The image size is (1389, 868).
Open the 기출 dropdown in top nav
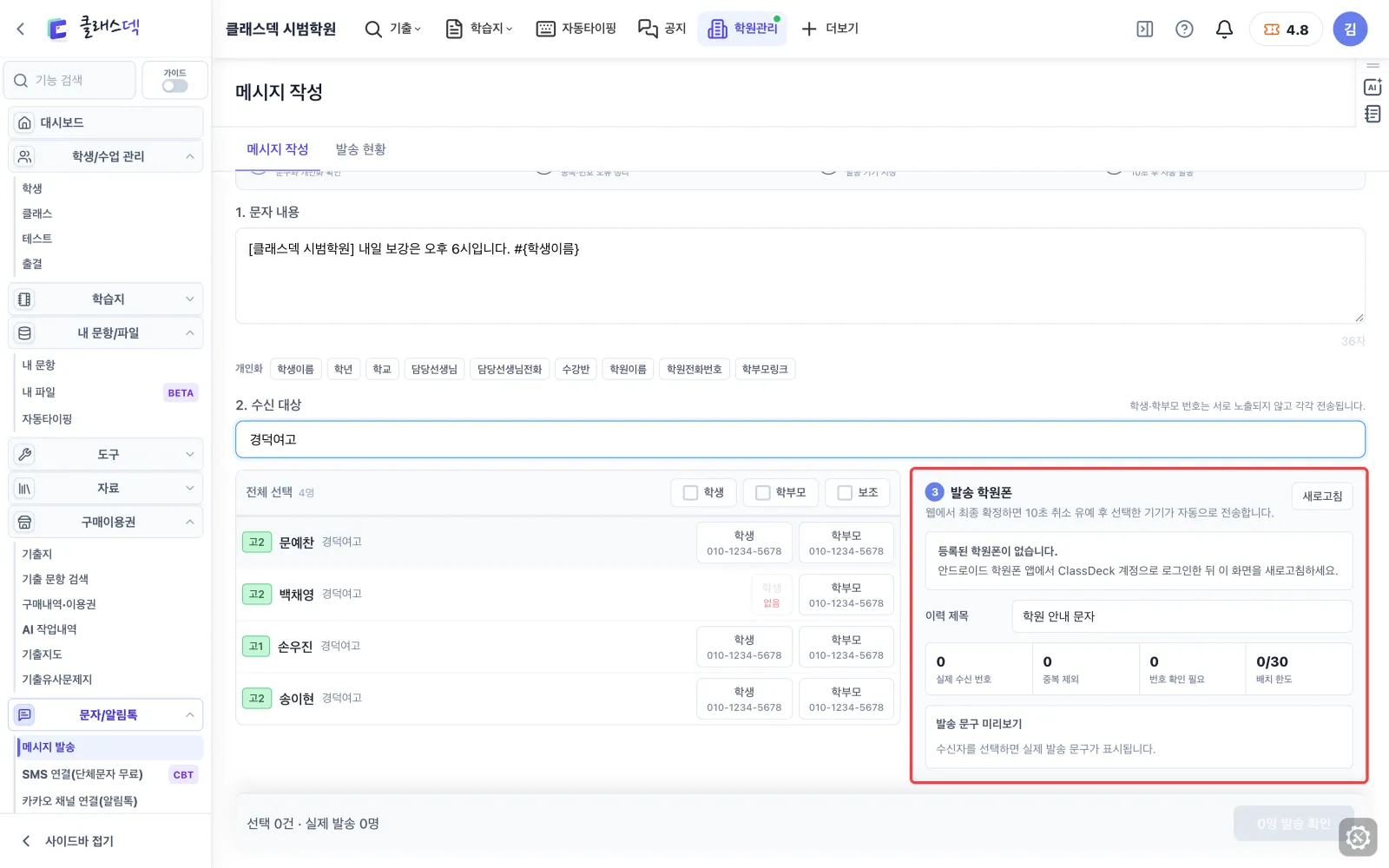[393, 29]
